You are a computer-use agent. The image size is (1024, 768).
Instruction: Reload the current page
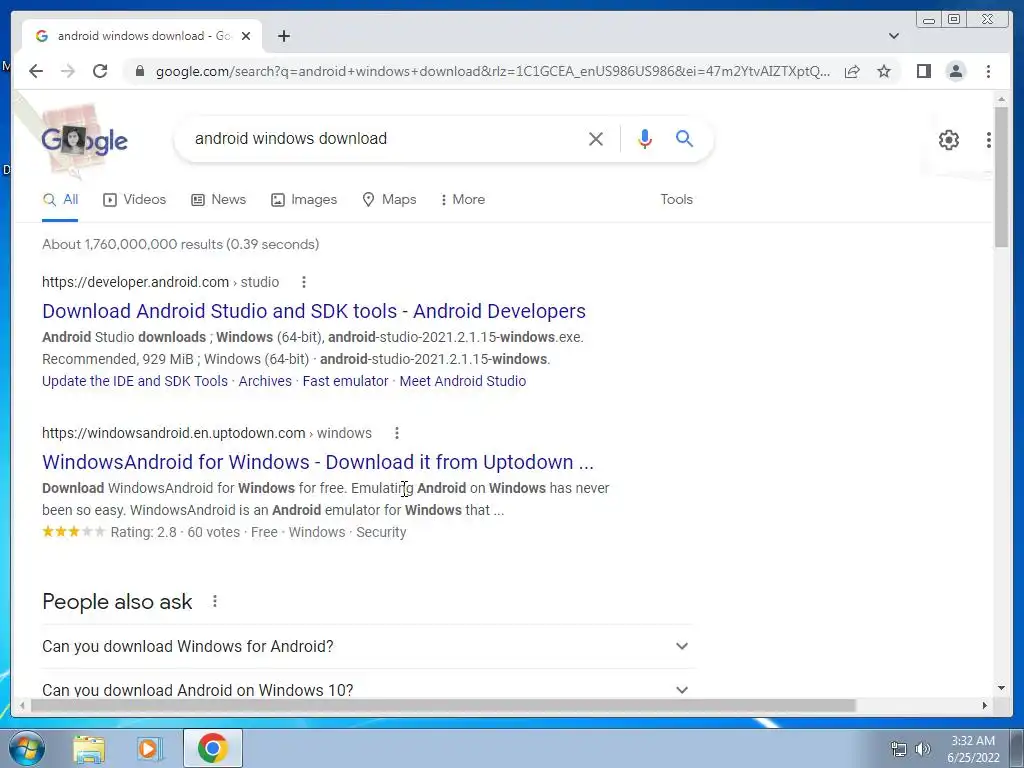pyautogui.click(x=100, y=71)
